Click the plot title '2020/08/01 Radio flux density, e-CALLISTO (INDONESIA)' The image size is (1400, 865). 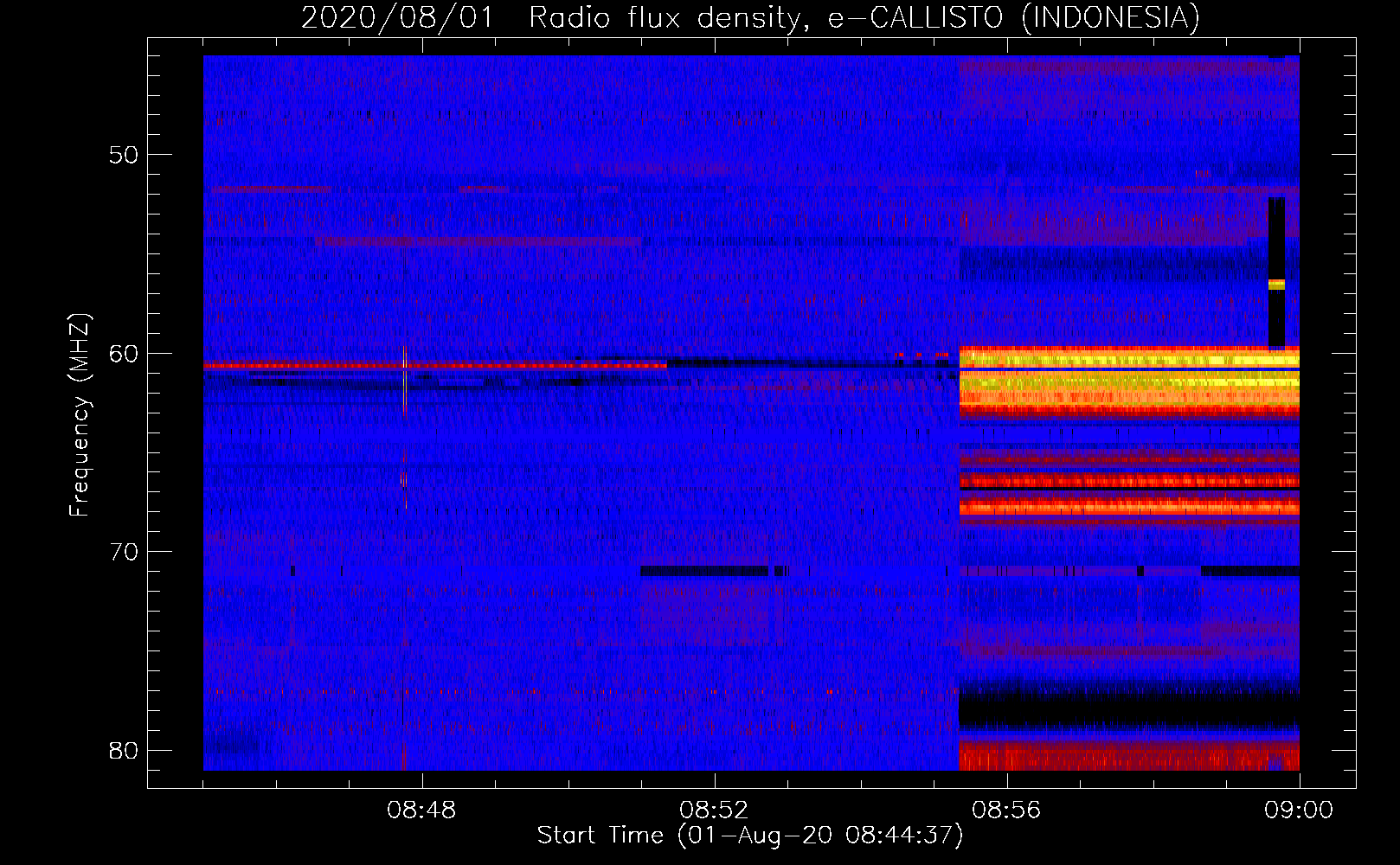(x=750, y=17)
